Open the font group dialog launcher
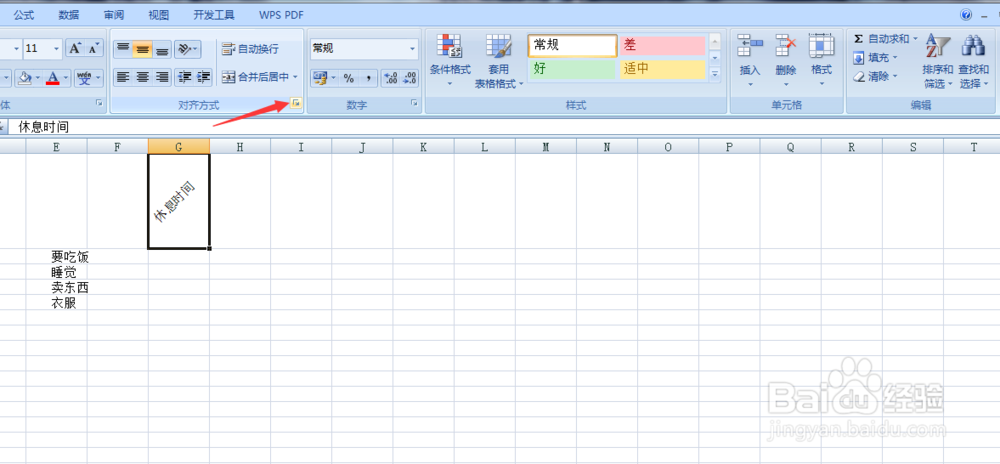The height and width of the screenshot is (464, 1000). pos(99,103)
